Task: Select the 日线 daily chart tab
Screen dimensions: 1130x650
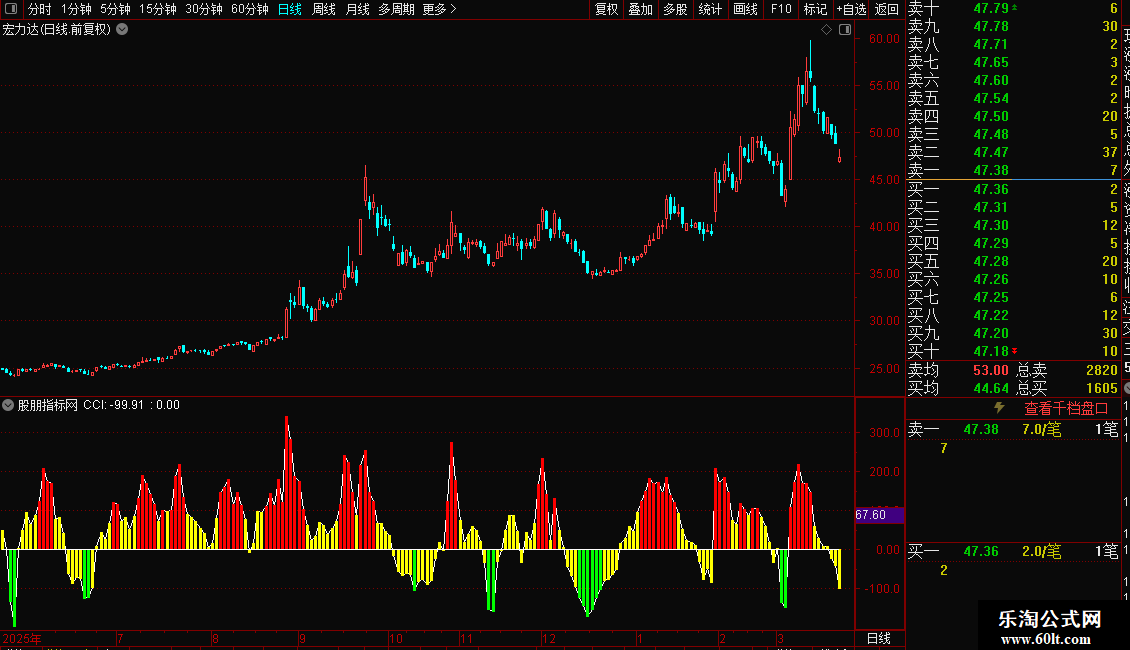Action: pos(290,9)
